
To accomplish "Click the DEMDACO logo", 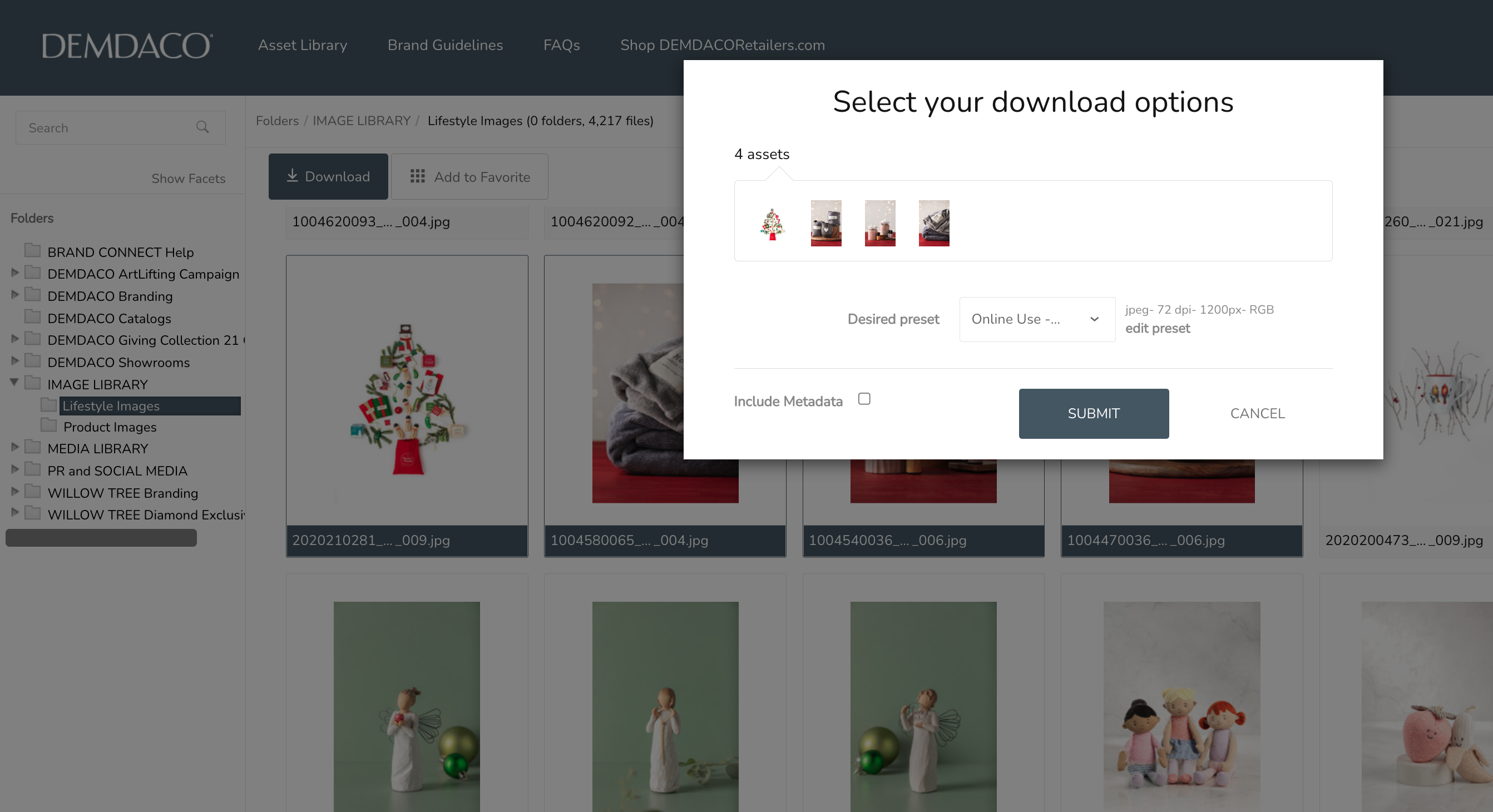I will tap(127, 45).
